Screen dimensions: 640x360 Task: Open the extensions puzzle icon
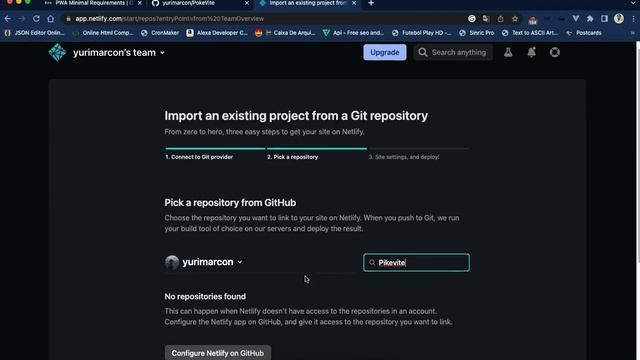(x=590, y=19)
